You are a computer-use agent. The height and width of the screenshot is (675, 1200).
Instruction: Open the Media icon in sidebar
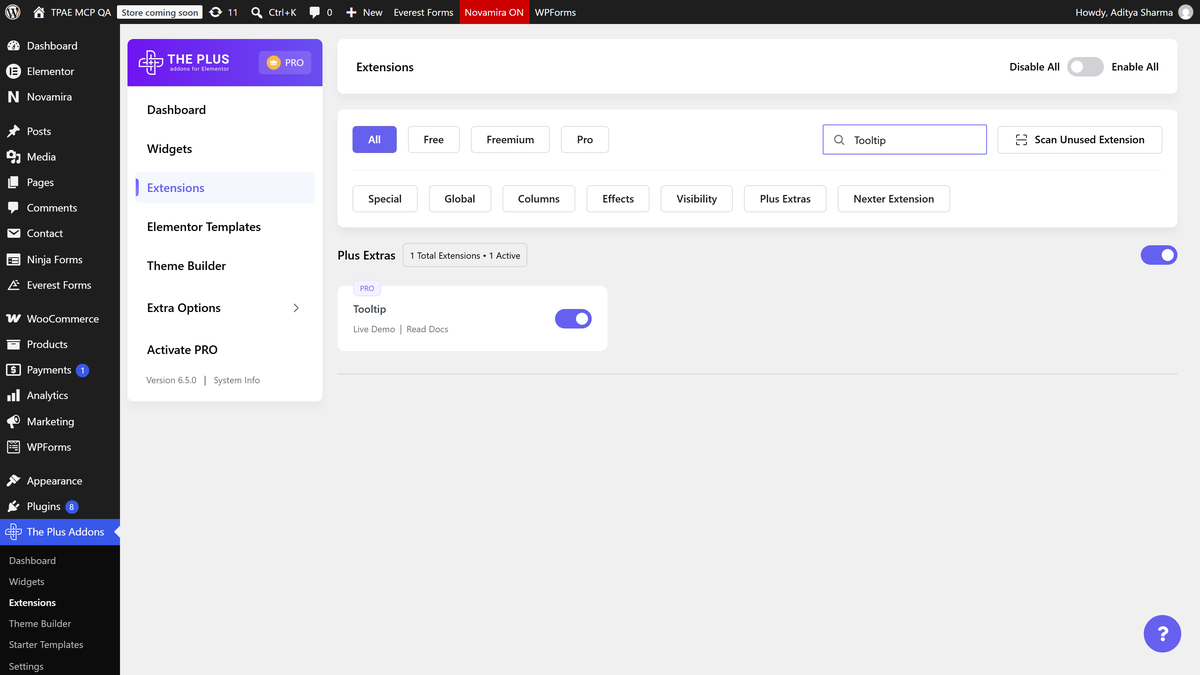tap(14, 157)
